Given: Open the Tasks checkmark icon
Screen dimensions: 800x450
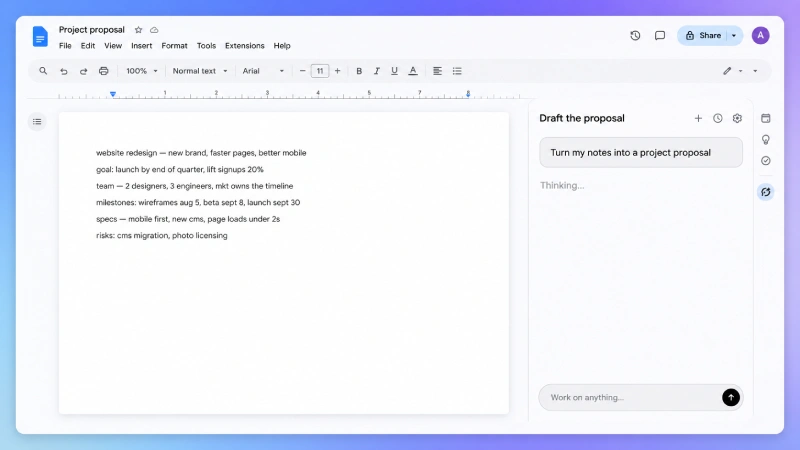Looking at the screenshot, I should [x=766, y=161].
